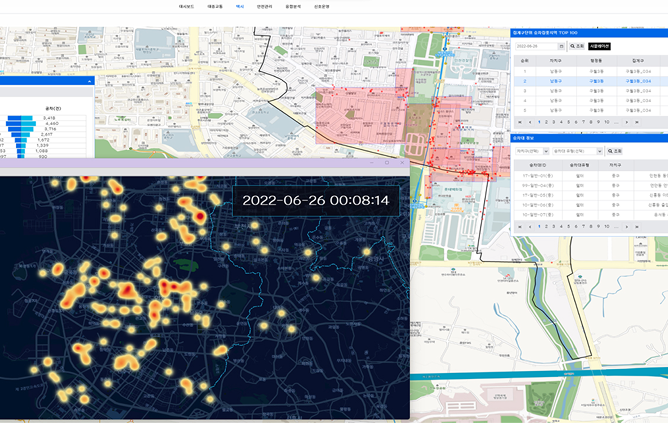The image size is (668, 423).
Task: Click the search button in TOP 100 panel
Action: (577, 46)
